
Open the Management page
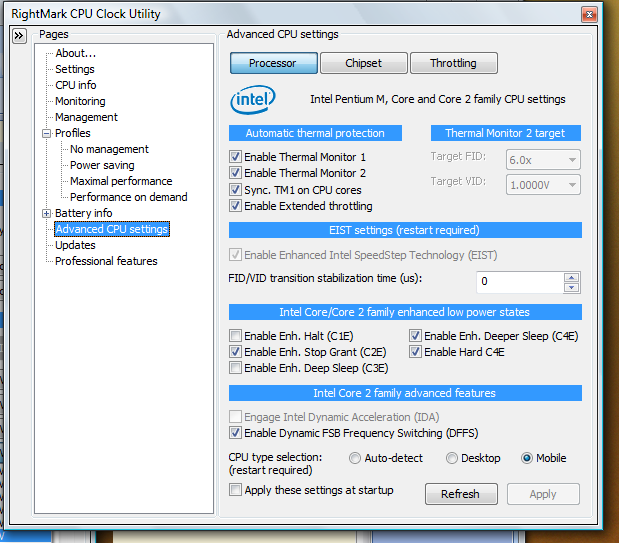point(86,117)
